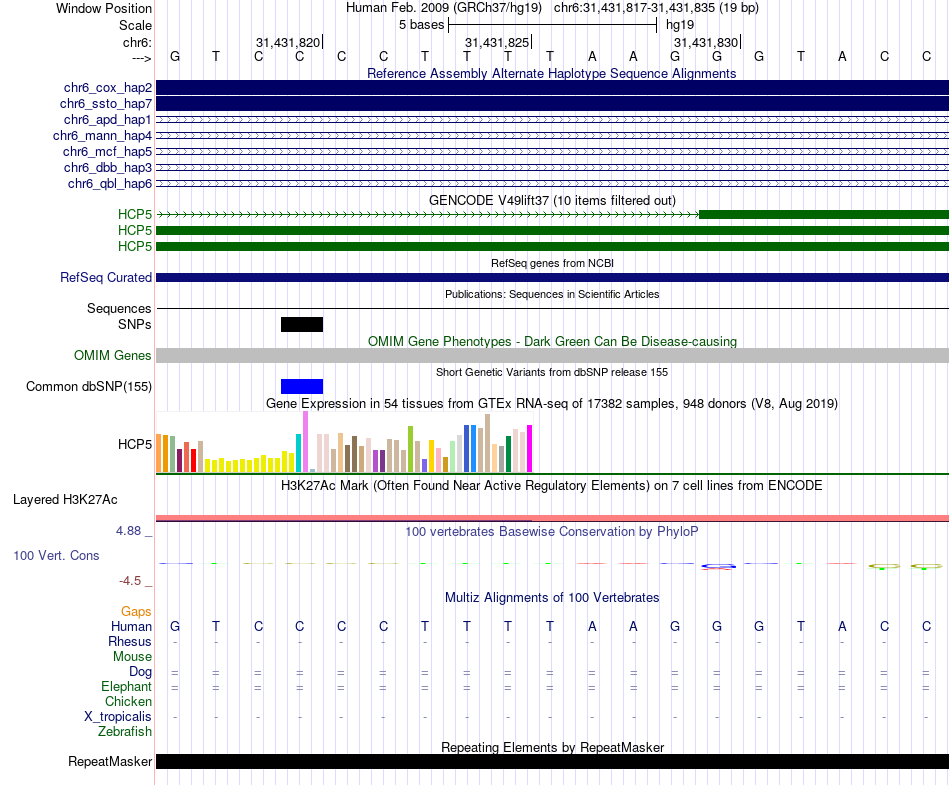Click the 31,431,820 position marker

pyautogui.click(x=288, y=42)
